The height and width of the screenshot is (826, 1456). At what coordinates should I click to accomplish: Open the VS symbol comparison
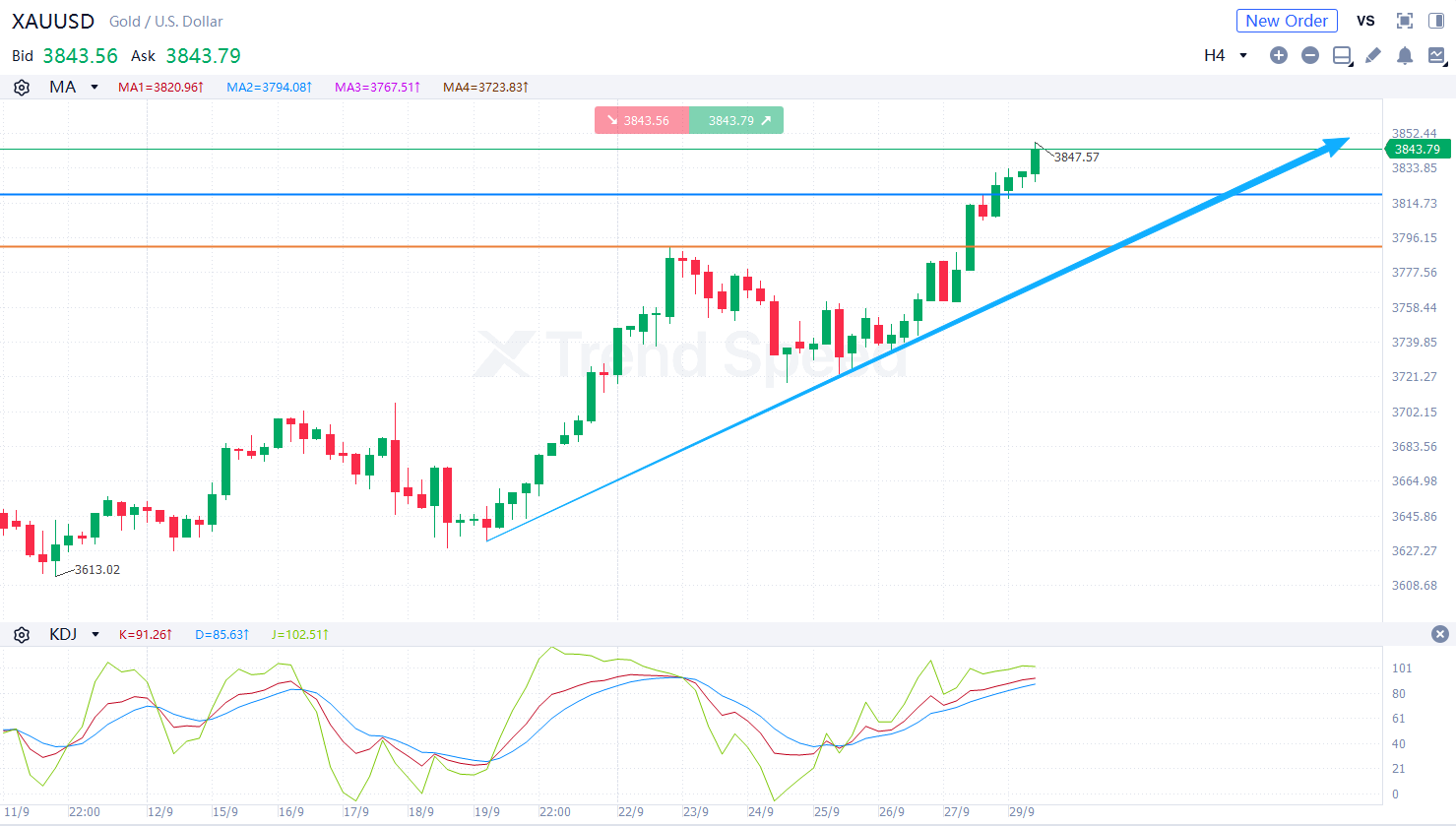tap(1365, 21)
